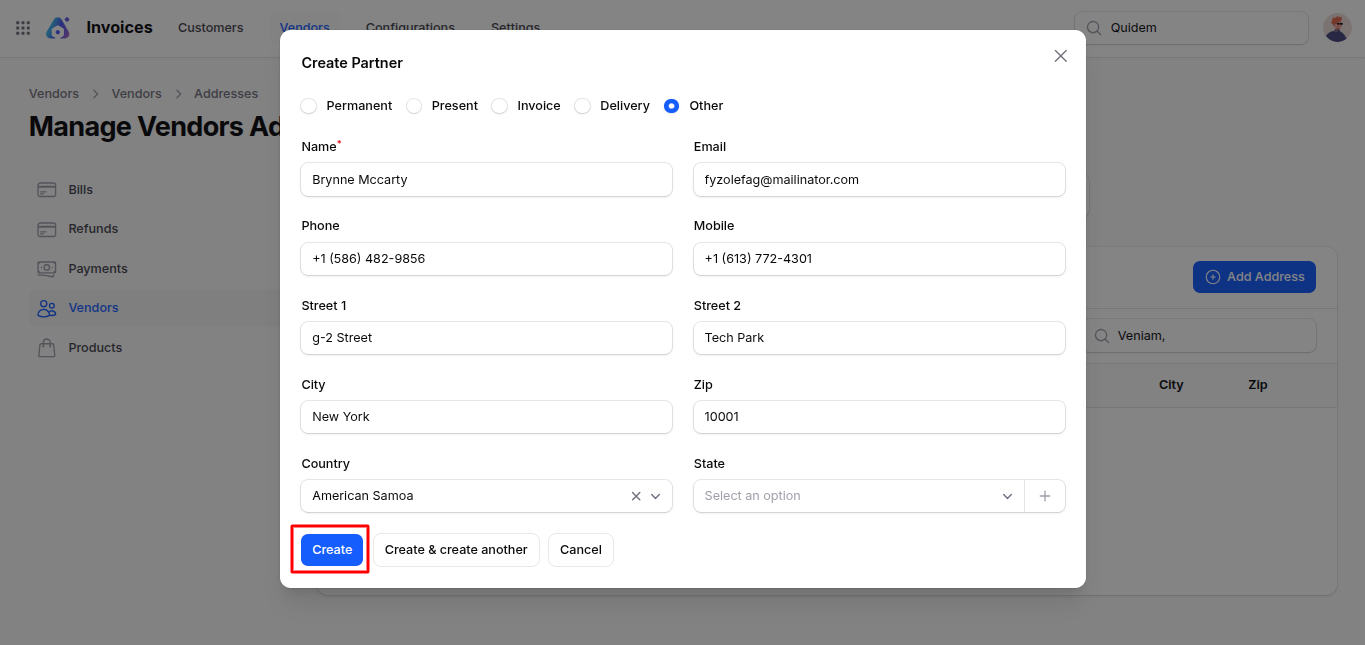Expand the State select option dropdown
Viewport: 1365px width, 645px height.
click(1006, 496)
